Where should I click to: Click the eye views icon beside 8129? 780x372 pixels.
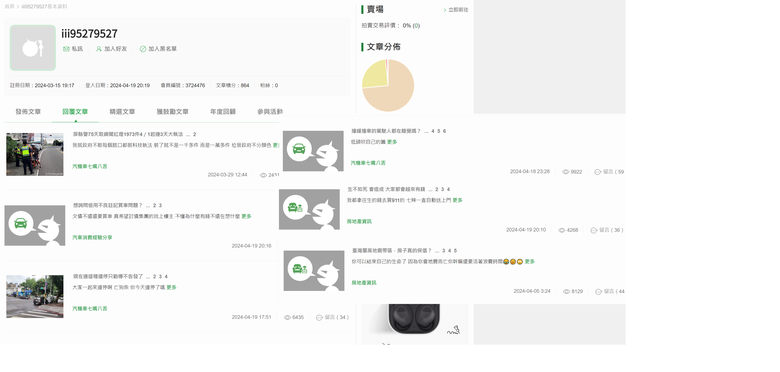[x=567, y=291]
